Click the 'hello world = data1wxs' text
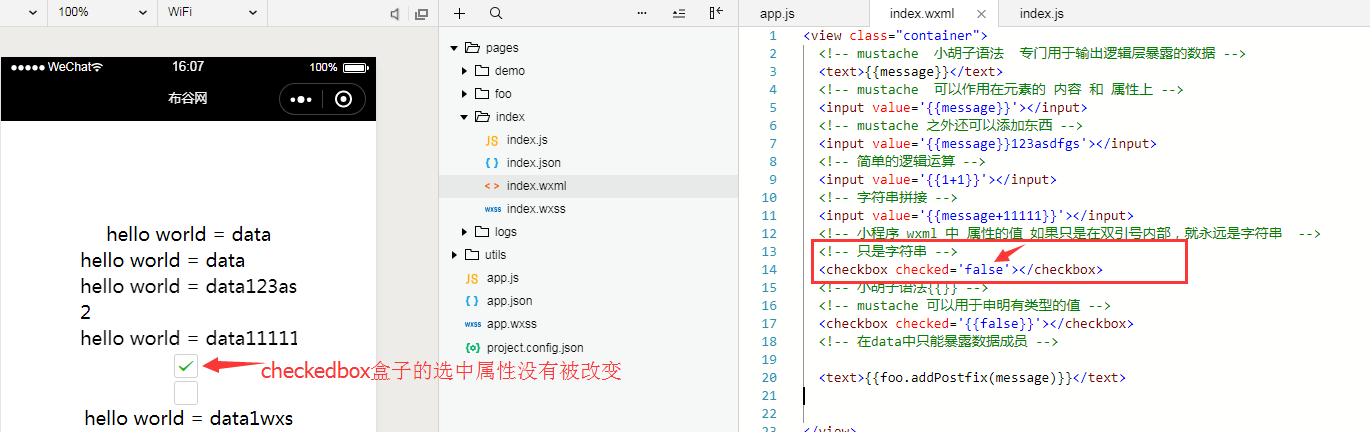The width and height of the screenshot is (1370, 432). pyautogui.click(x=189, y=418)
